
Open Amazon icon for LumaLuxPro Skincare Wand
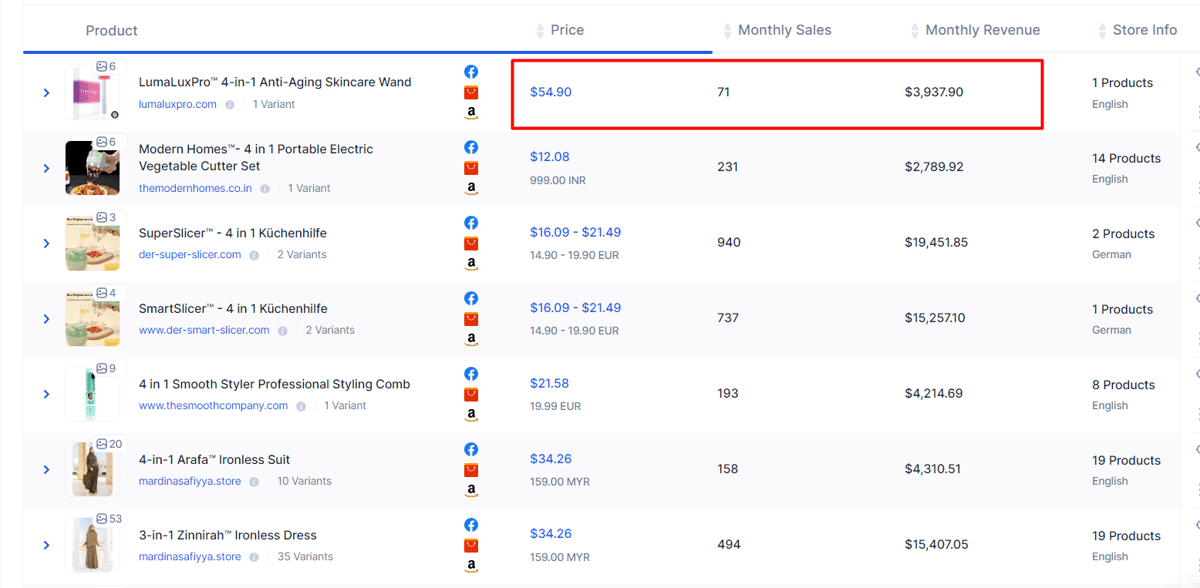(471, 113)
